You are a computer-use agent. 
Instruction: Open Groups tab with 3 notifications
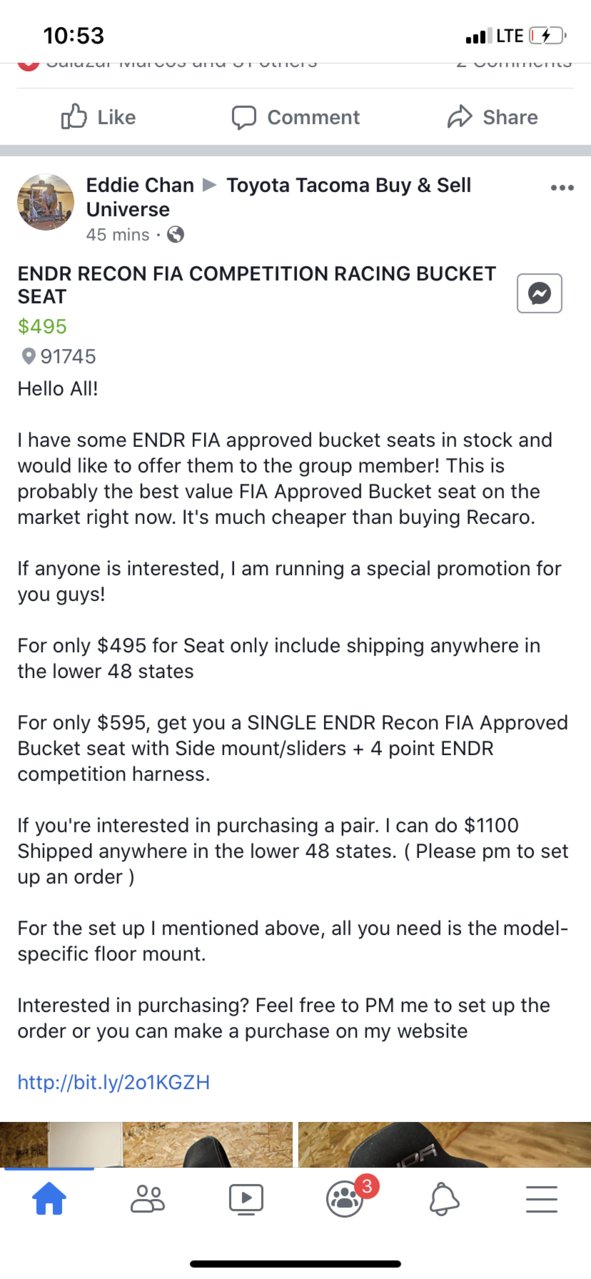[x=347, y=1196]
